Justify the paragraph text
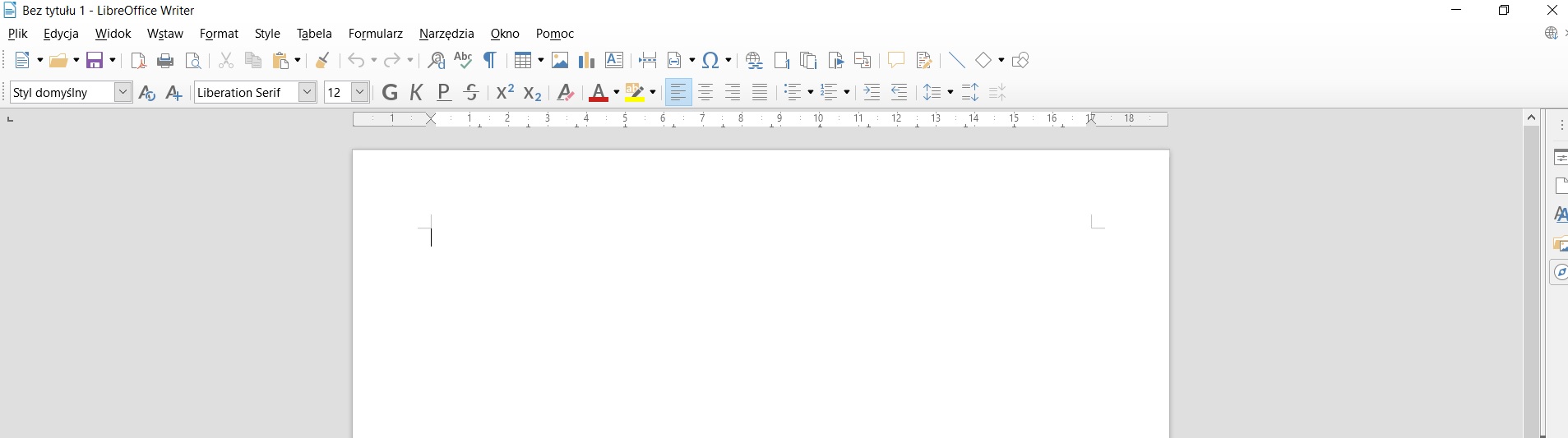The width and height of the screenshot is (1568, 438). [760, 93]
